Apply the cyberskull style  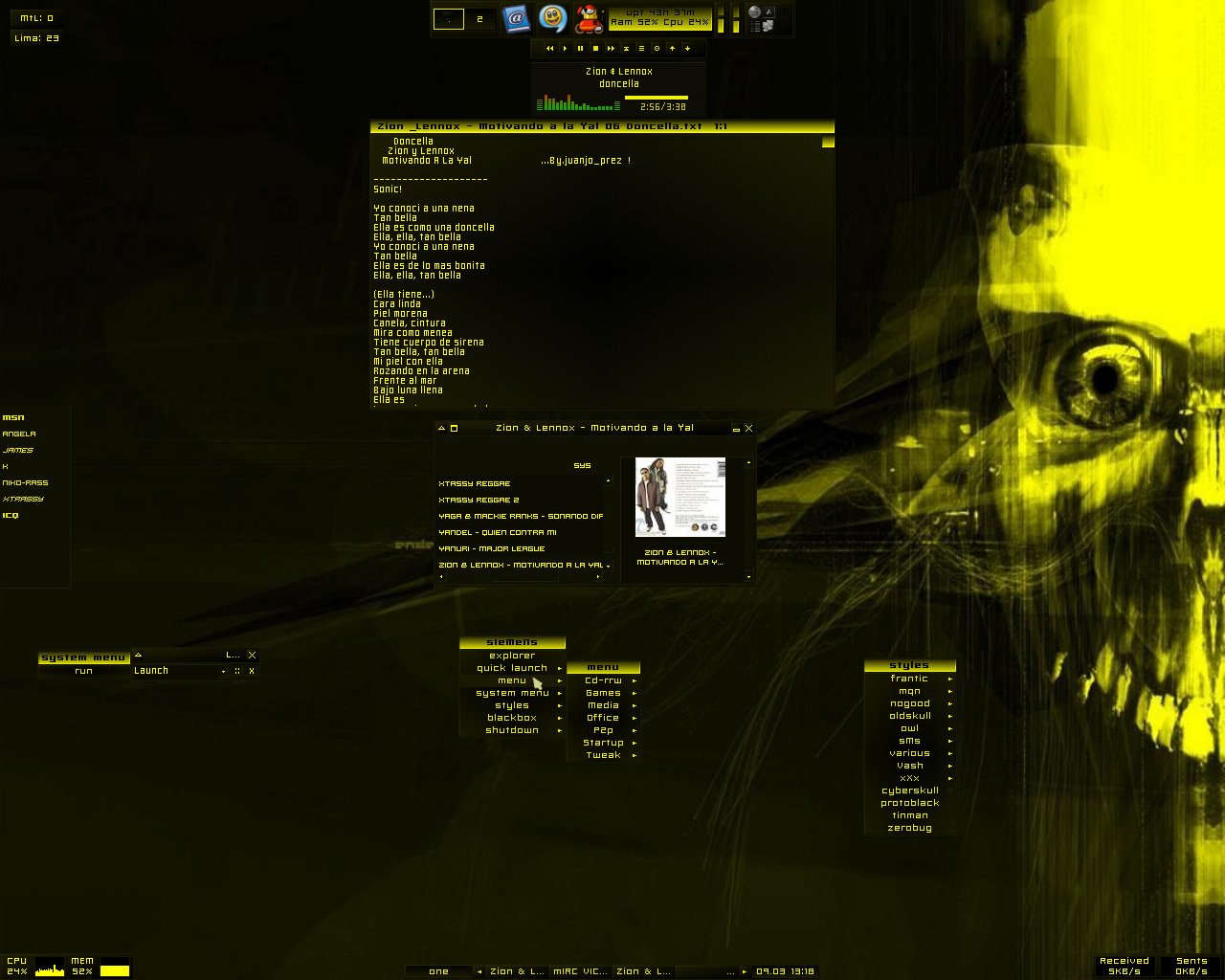(x=909, y=791)
